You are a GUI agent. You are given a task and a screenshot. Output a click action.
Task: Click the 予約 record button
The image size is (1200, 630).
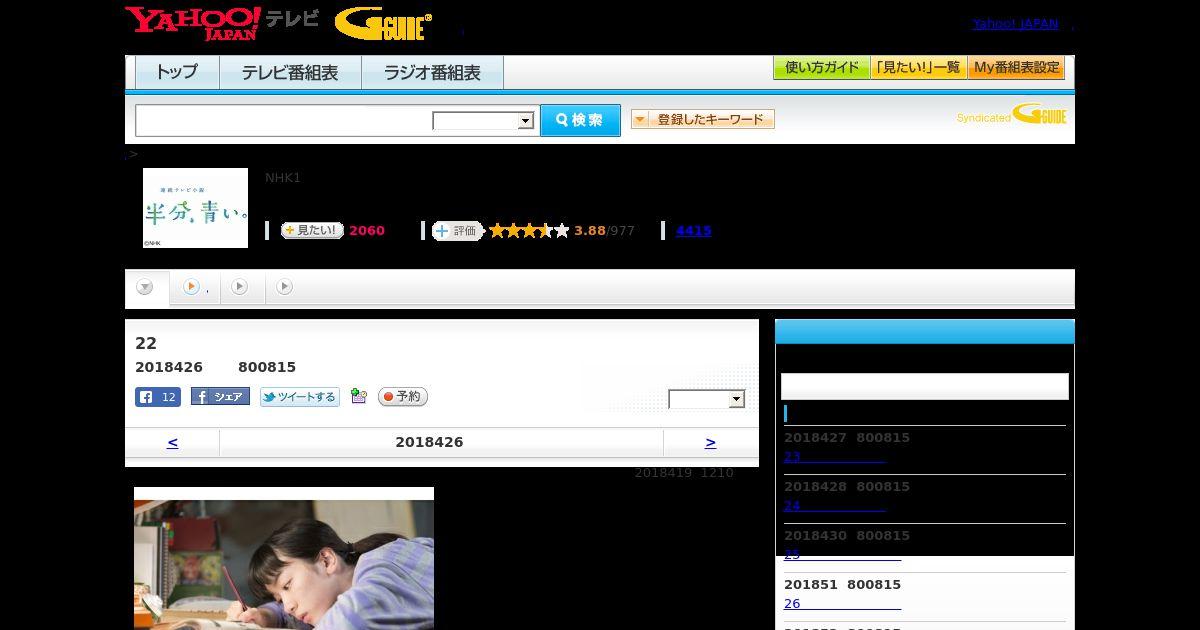click(403, 397)
